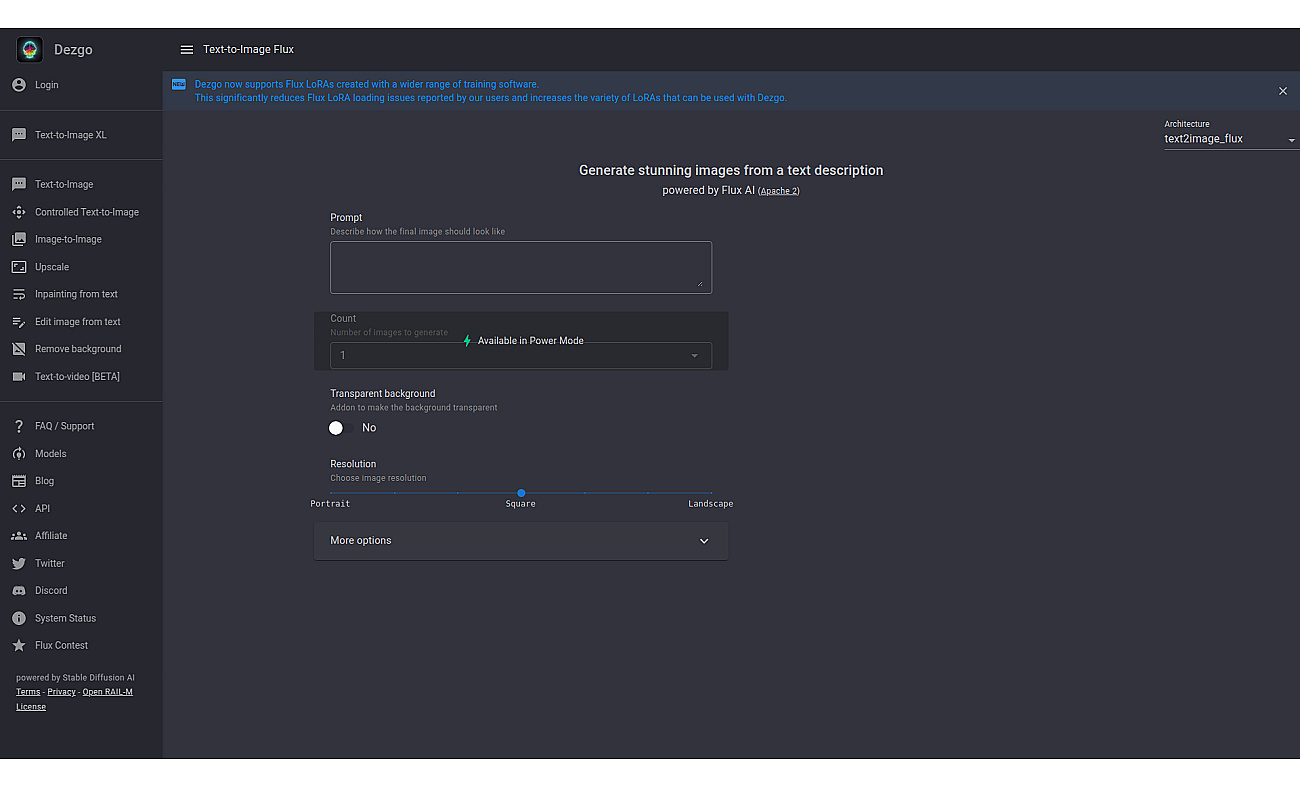Set resolution slider to Landscape end

pyautogui.click(x=711, y=493)
